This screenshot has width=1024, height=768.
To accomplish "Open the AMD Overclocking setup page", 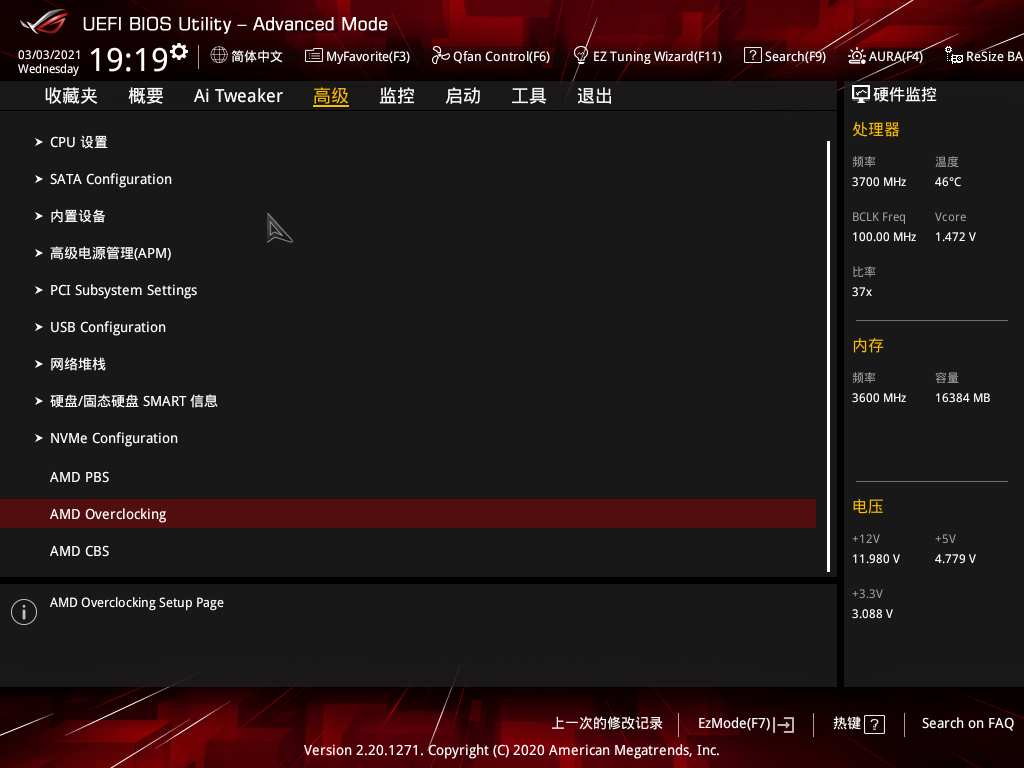I will (108, 513).
